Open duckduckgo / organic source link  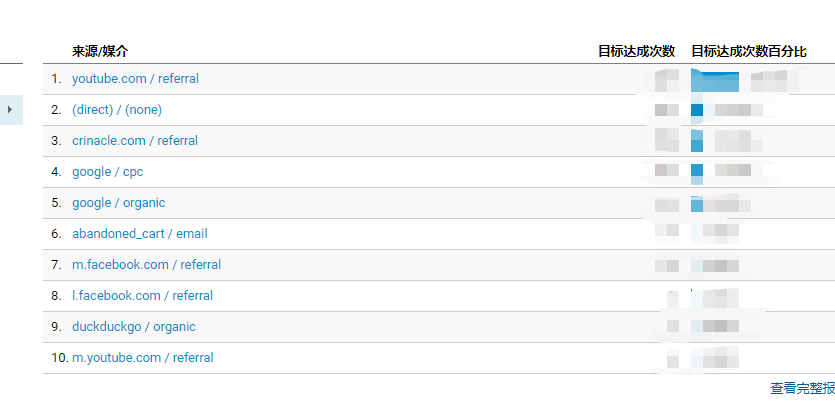pos(134,327)
